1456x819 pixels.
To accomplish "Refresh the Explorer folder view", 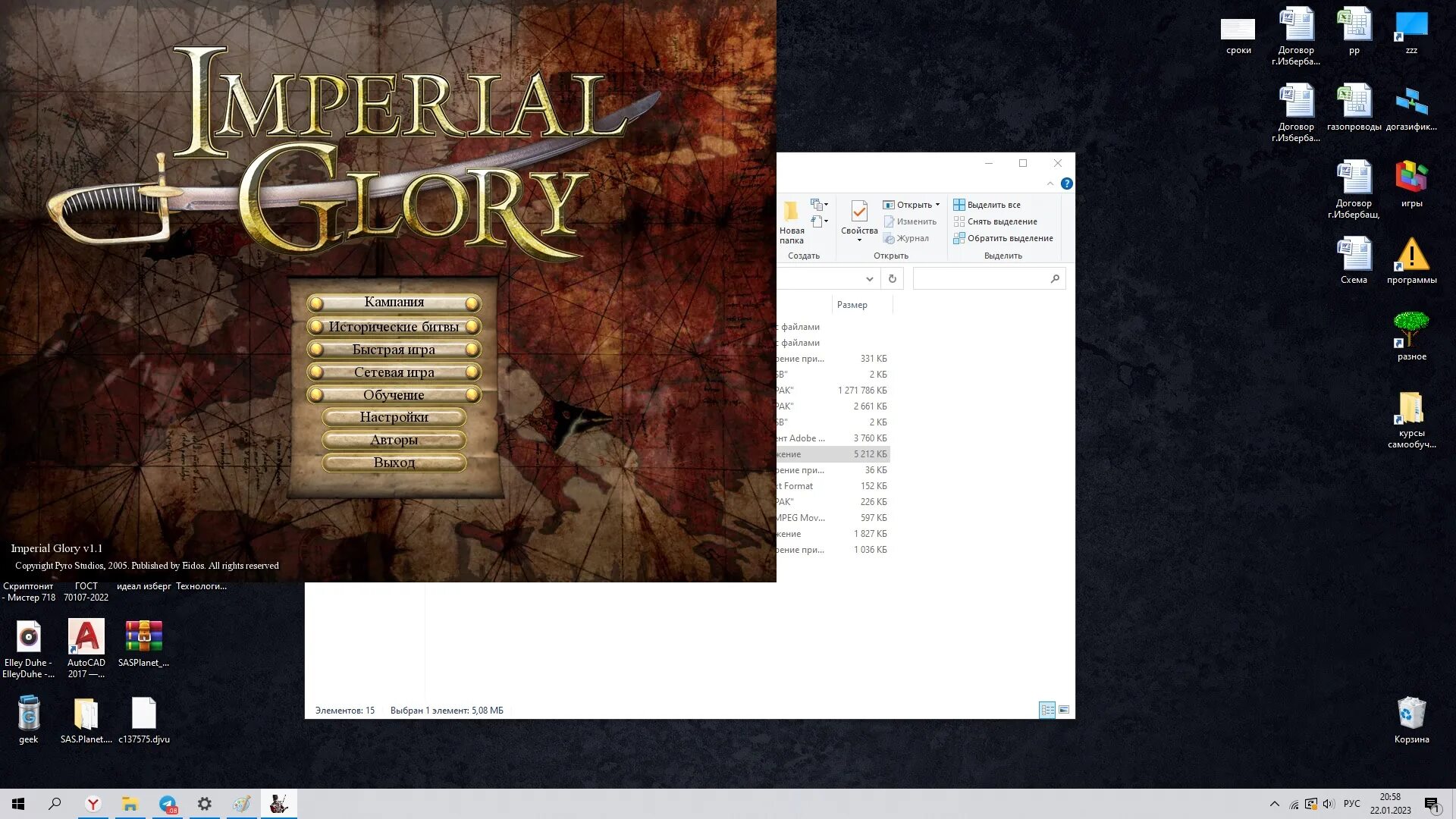I will point(893,279).
